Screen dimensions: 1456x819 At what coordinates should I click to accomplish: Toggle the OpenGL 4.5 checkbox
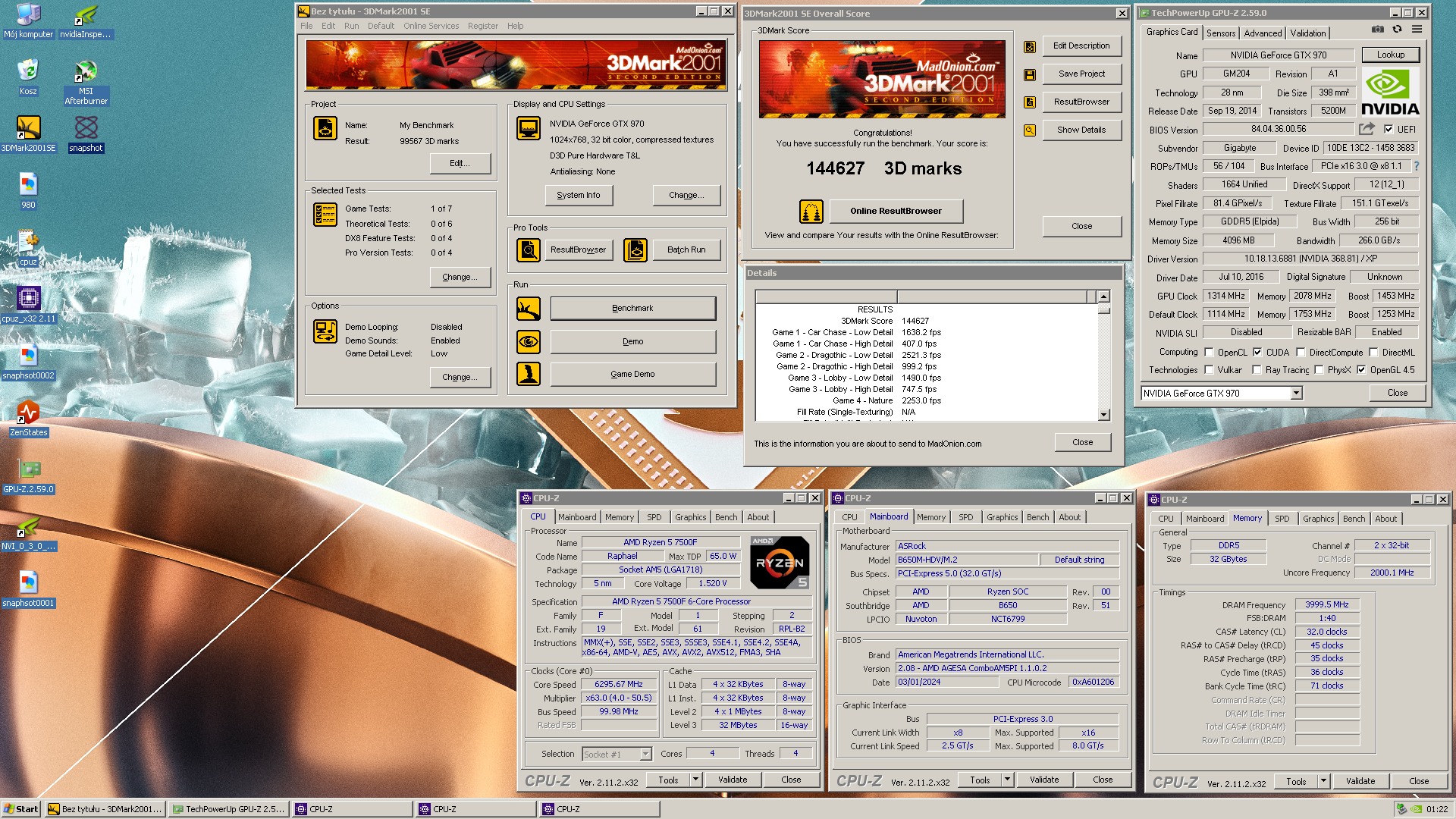tap(1361, 370)
